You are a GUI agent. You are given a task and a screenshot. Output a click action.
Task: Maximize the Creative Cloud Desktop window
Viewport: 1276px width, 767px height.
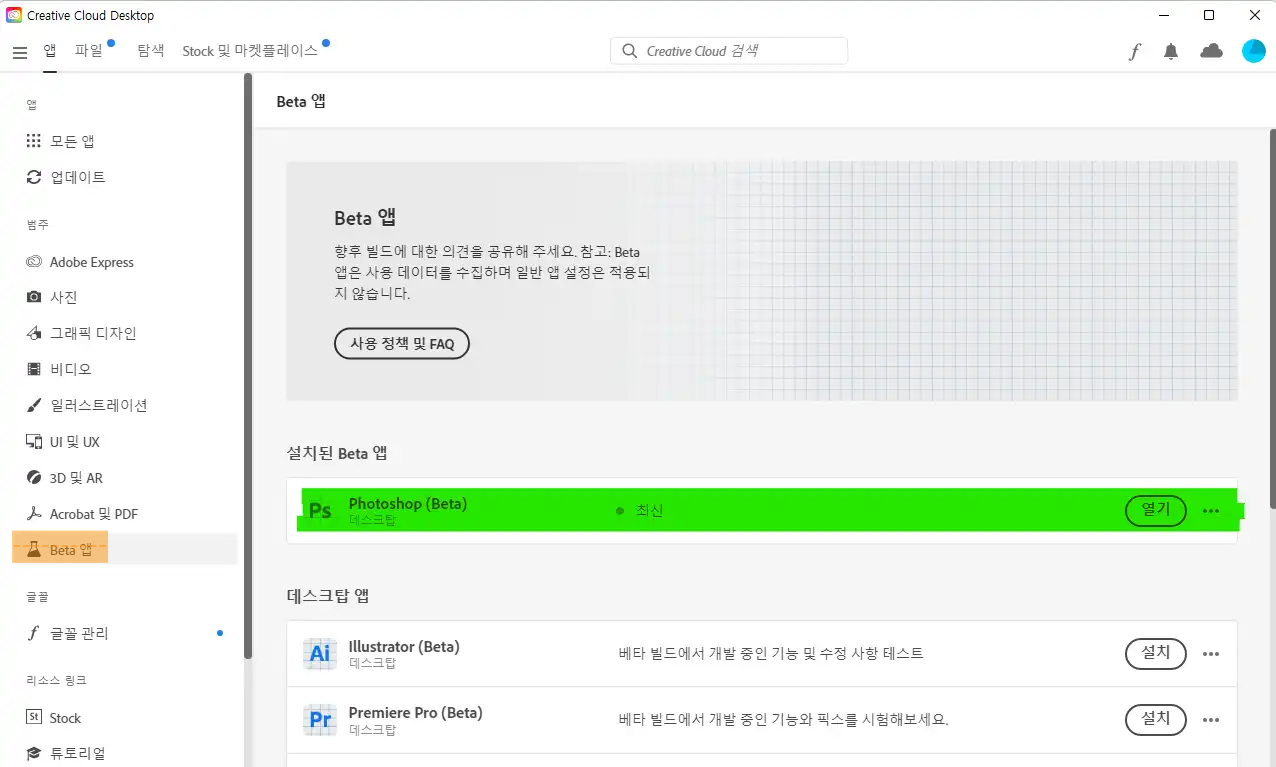tap(1209, 15)
